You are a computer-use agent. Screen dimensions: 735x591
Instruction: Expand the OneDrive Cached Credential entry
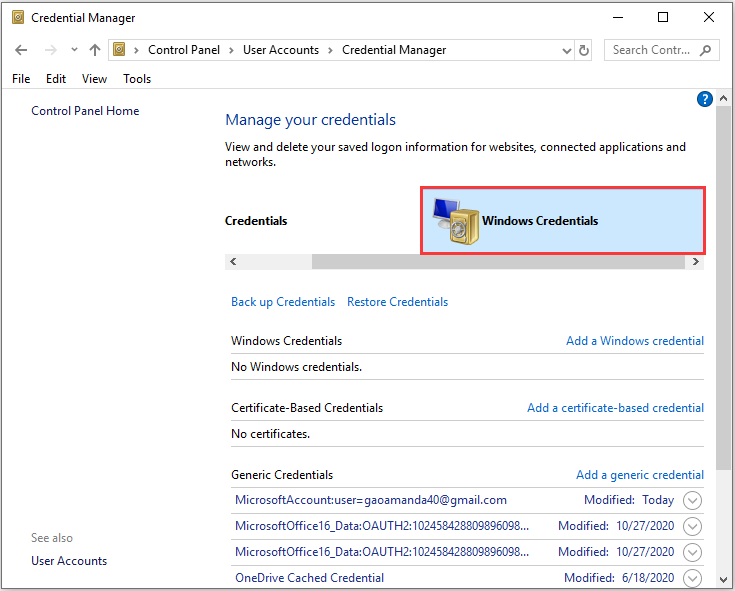click(692, 578)
